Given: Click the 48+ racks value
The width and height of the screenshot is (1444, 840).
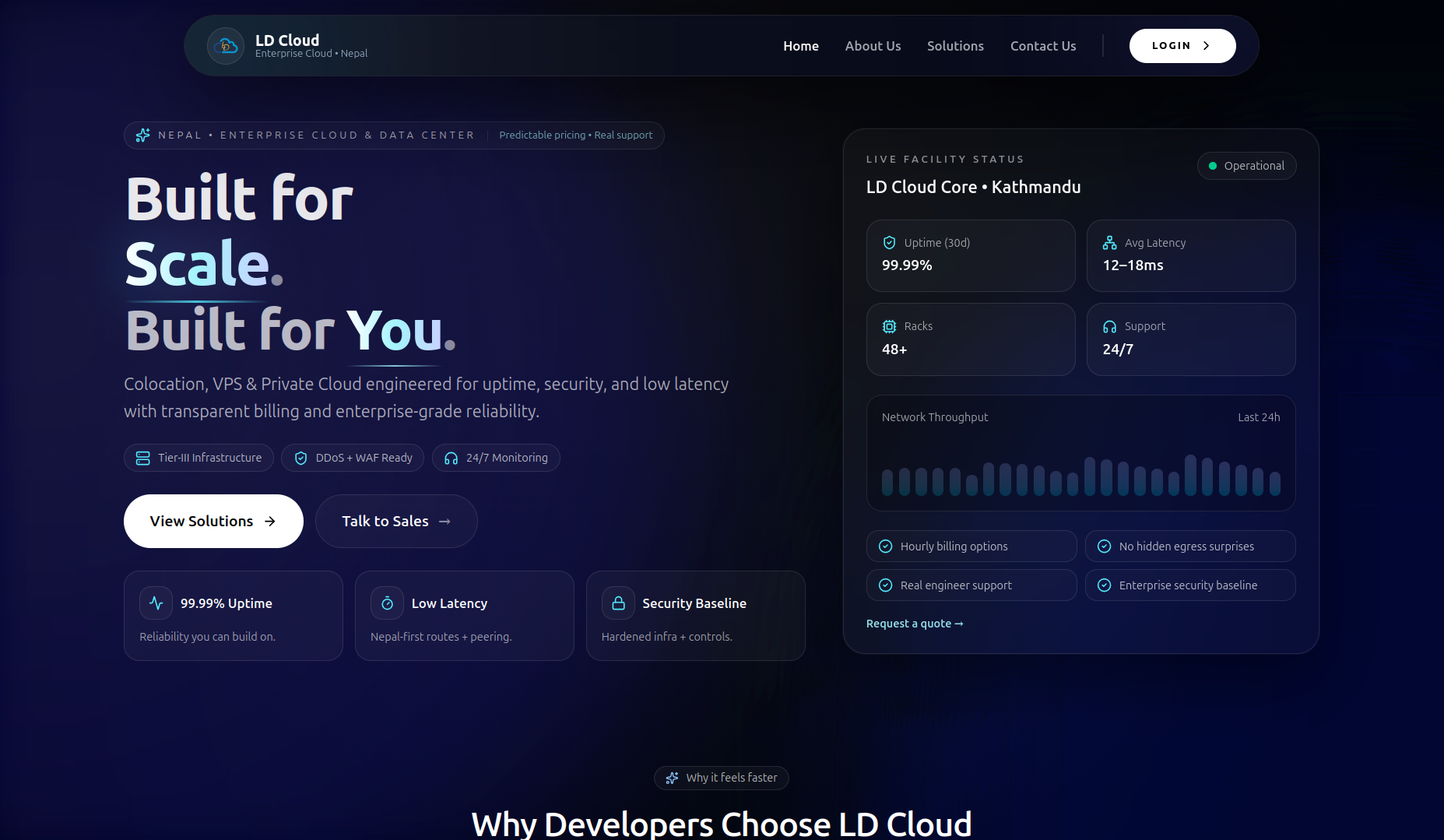Looking at the screenshot, I should click(894, 350).
